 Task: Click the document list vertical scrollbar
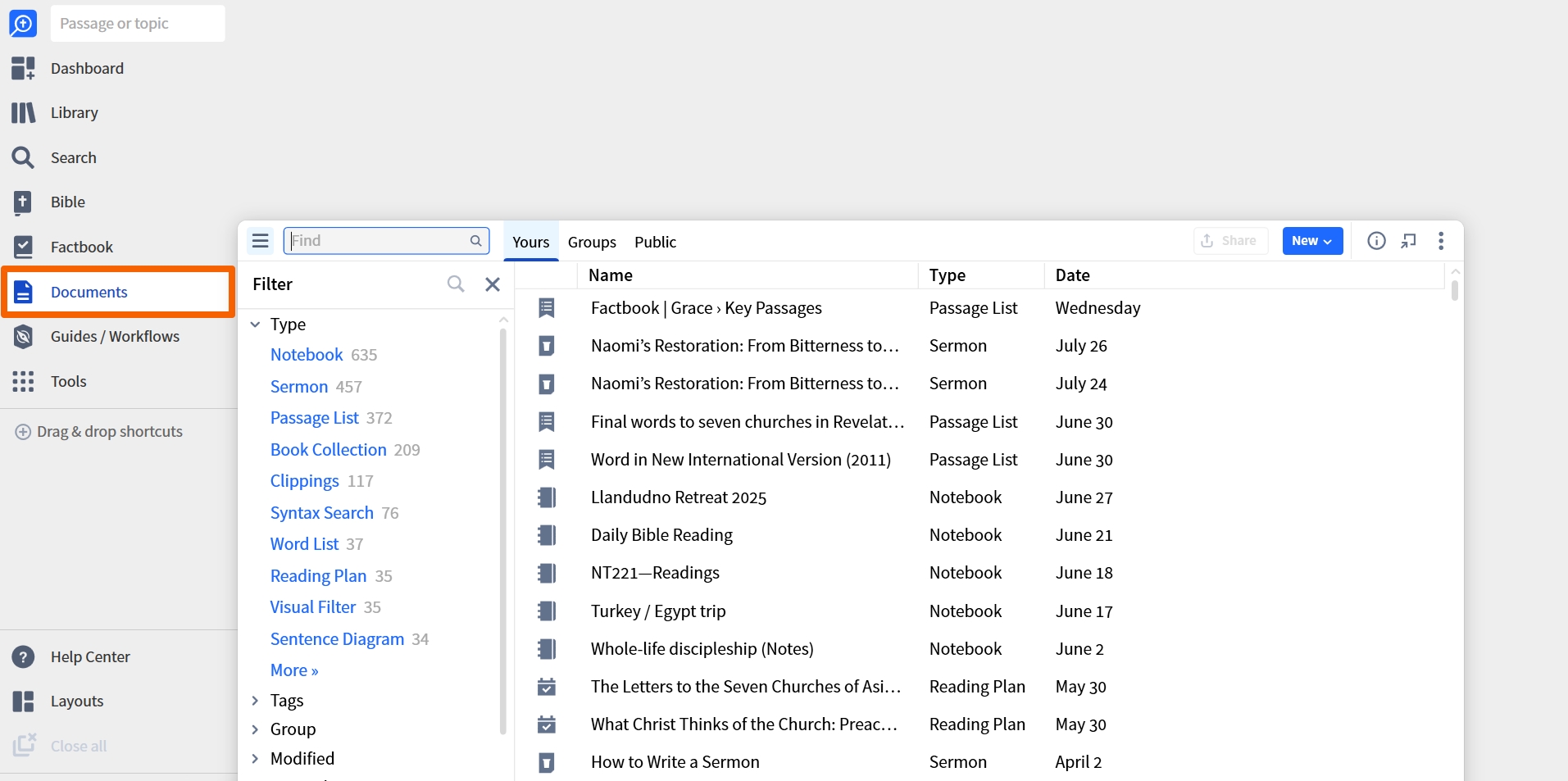1455,290
